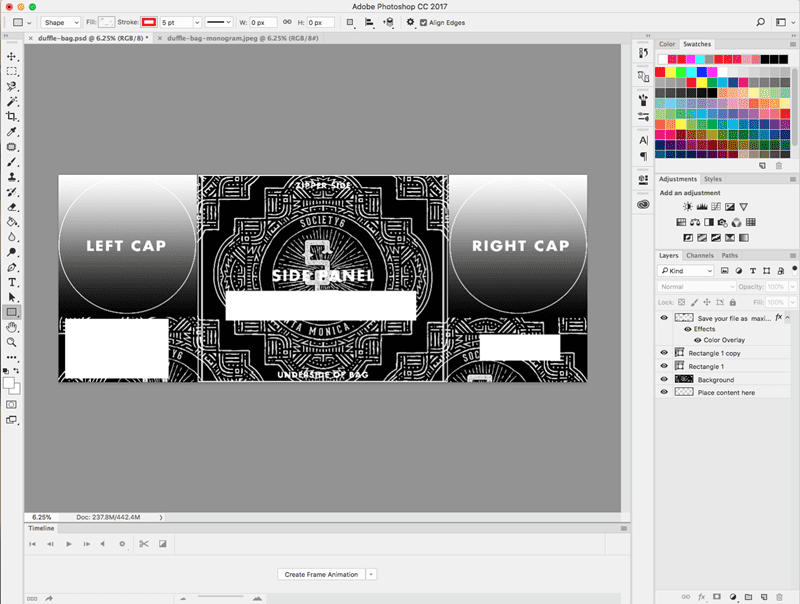
Task: Switch to duffle-bag-monogram.jpeg document tab
Action: (x=242, y=38)
